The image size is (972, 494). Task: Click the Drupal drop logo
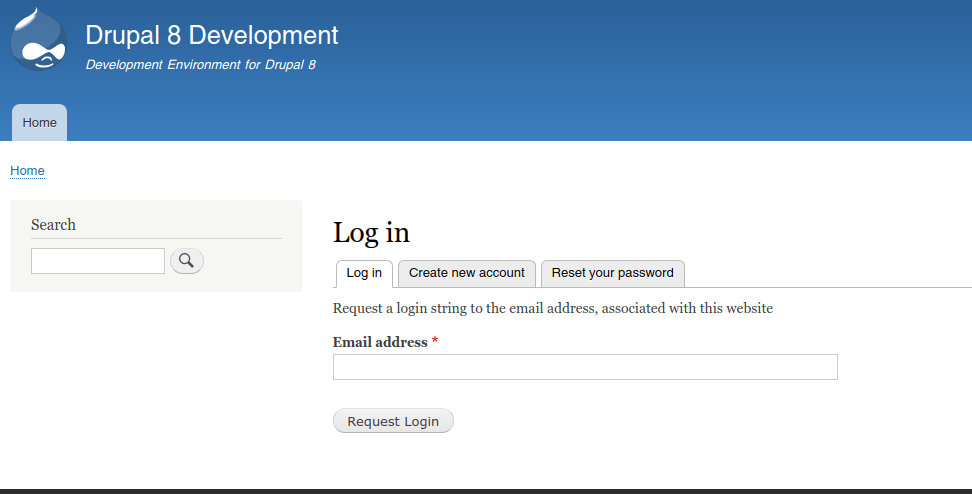tap(38, 39)
